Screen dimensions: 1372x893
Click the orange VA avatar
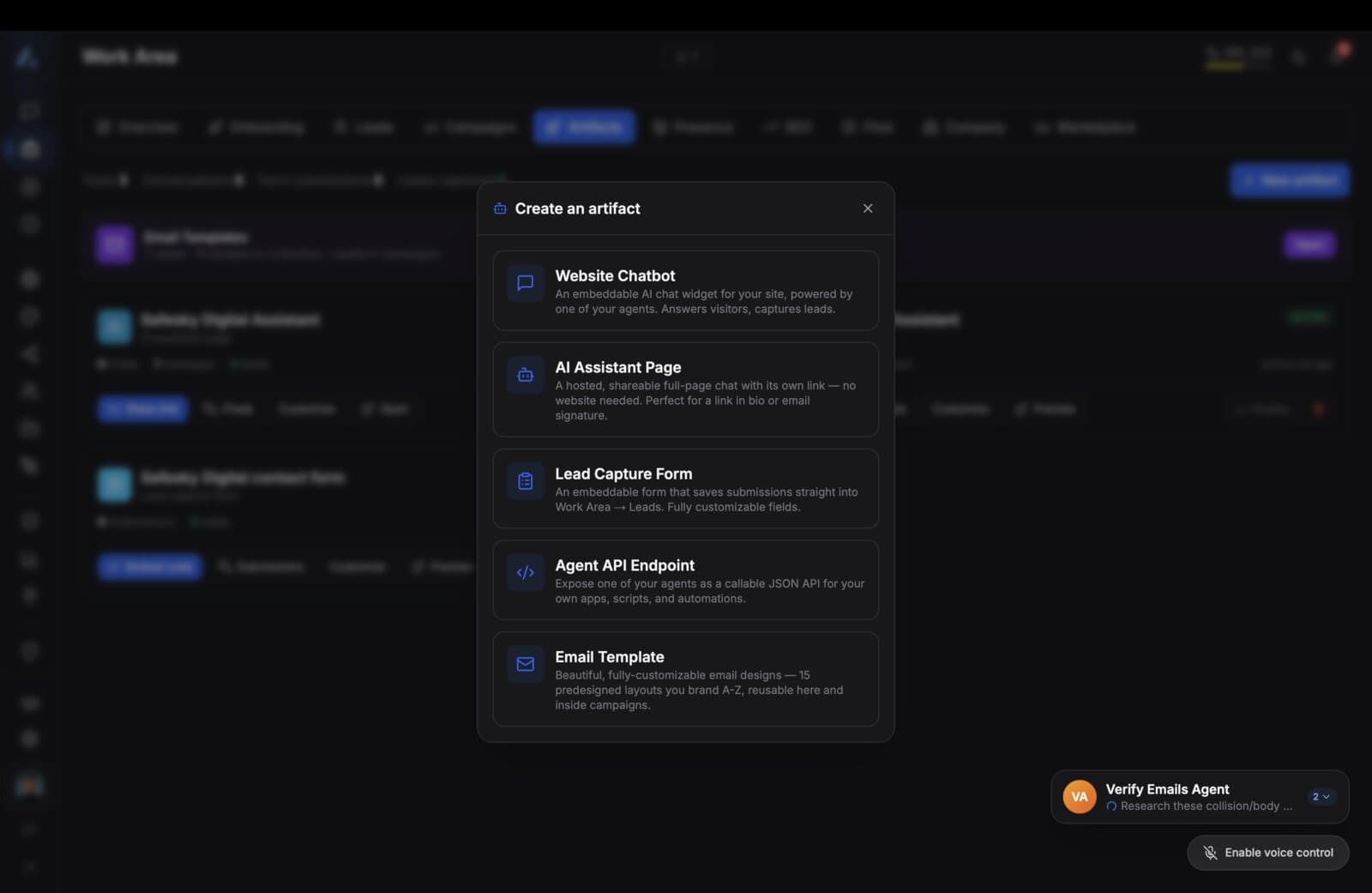[x=1080, y=797]
